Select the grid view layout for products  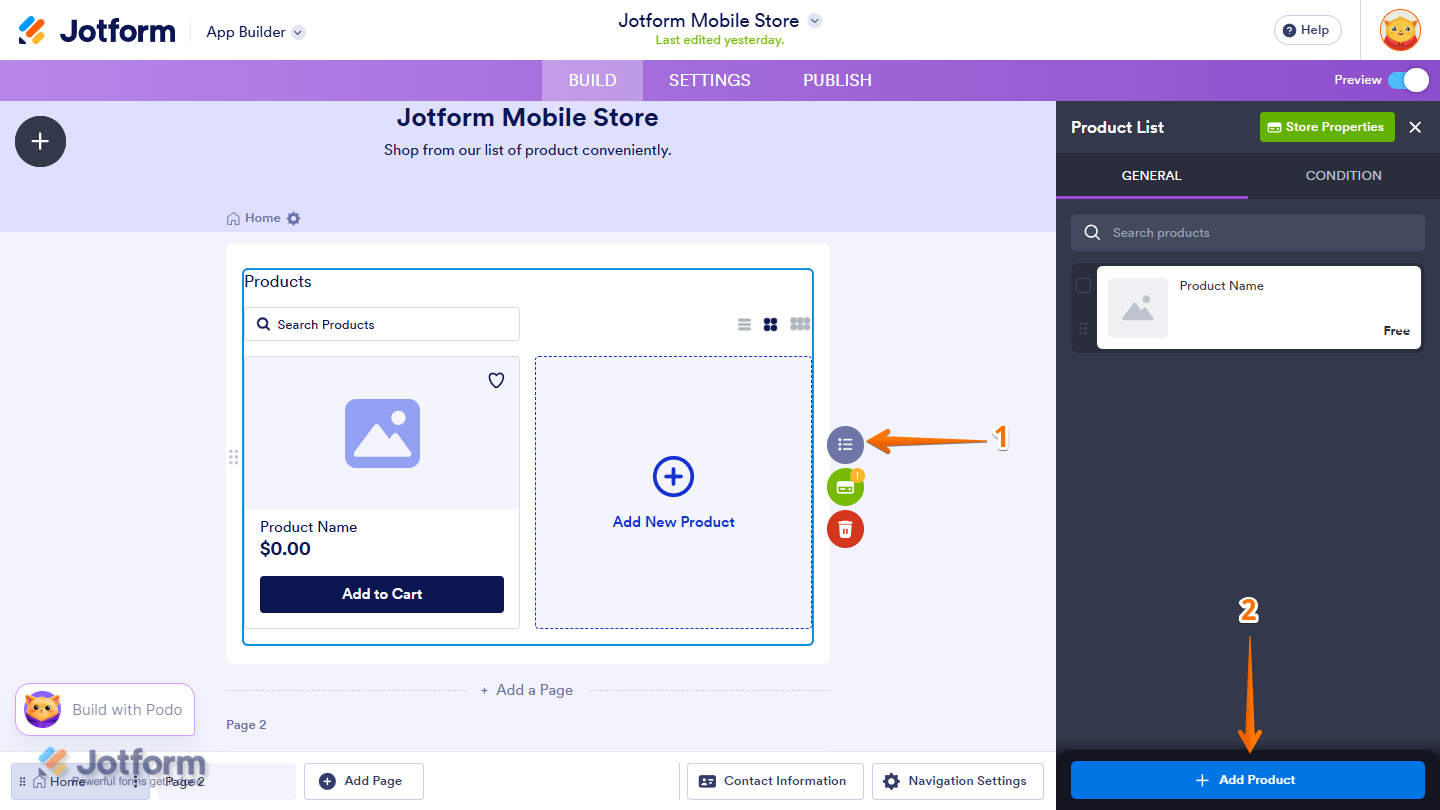(x=770, y=323)
